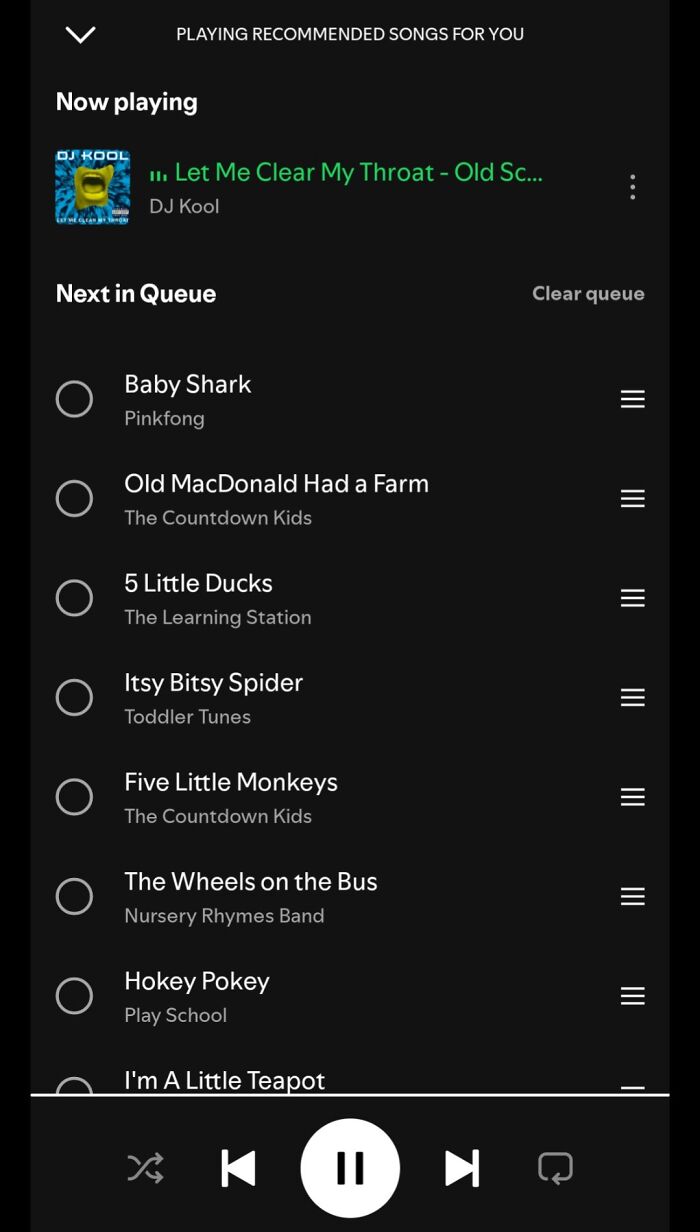
Task: Open the DJ Kool album artwork
Action: (x=92, y=187)
